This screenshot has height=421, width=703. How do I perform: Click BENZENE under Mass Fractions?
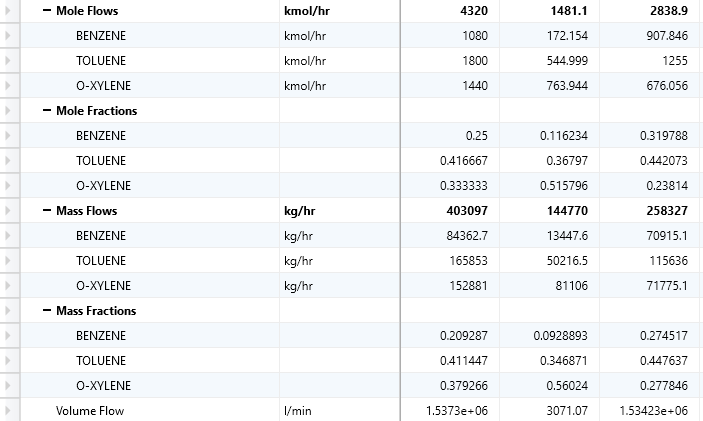point(101,336)
